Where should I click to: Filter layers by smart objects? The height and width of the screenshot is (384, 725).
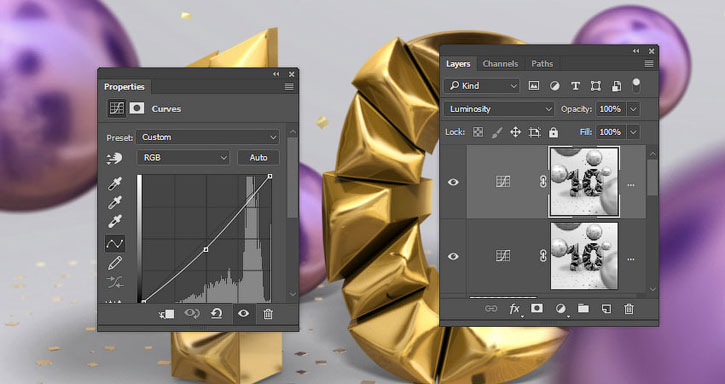click(x=616, y=86)
